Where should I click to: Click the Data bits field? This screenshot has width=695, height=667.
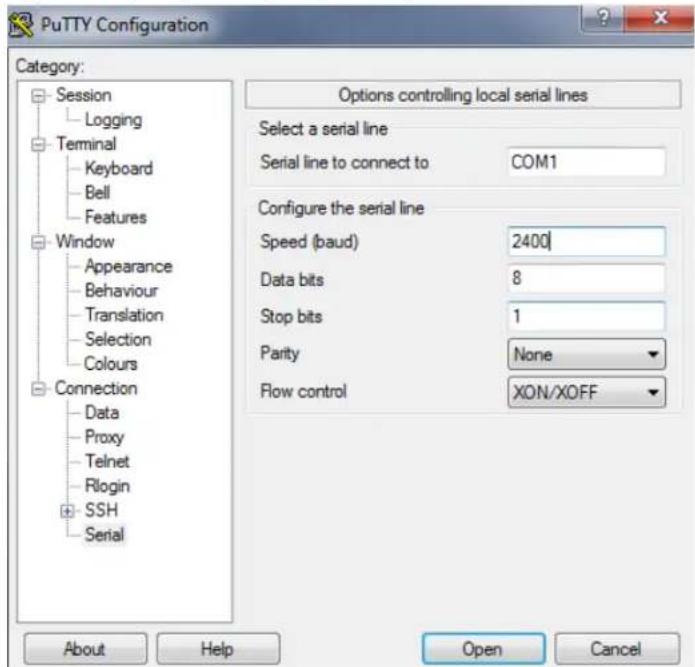[x=586, y=278]
